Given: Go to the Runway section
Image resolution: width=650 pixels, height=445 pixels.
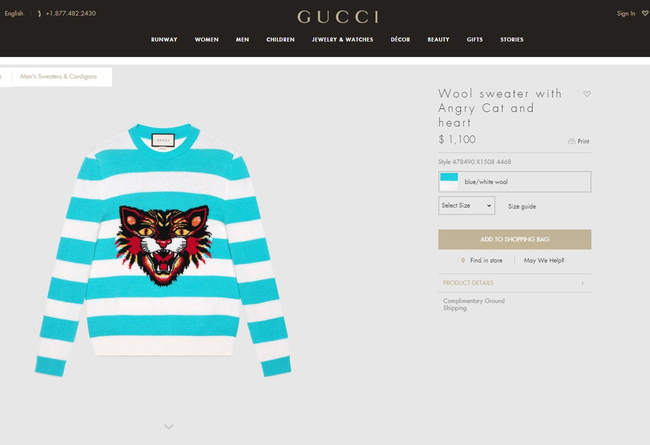Looking at the screenshot, I should (x=164, y=39).
